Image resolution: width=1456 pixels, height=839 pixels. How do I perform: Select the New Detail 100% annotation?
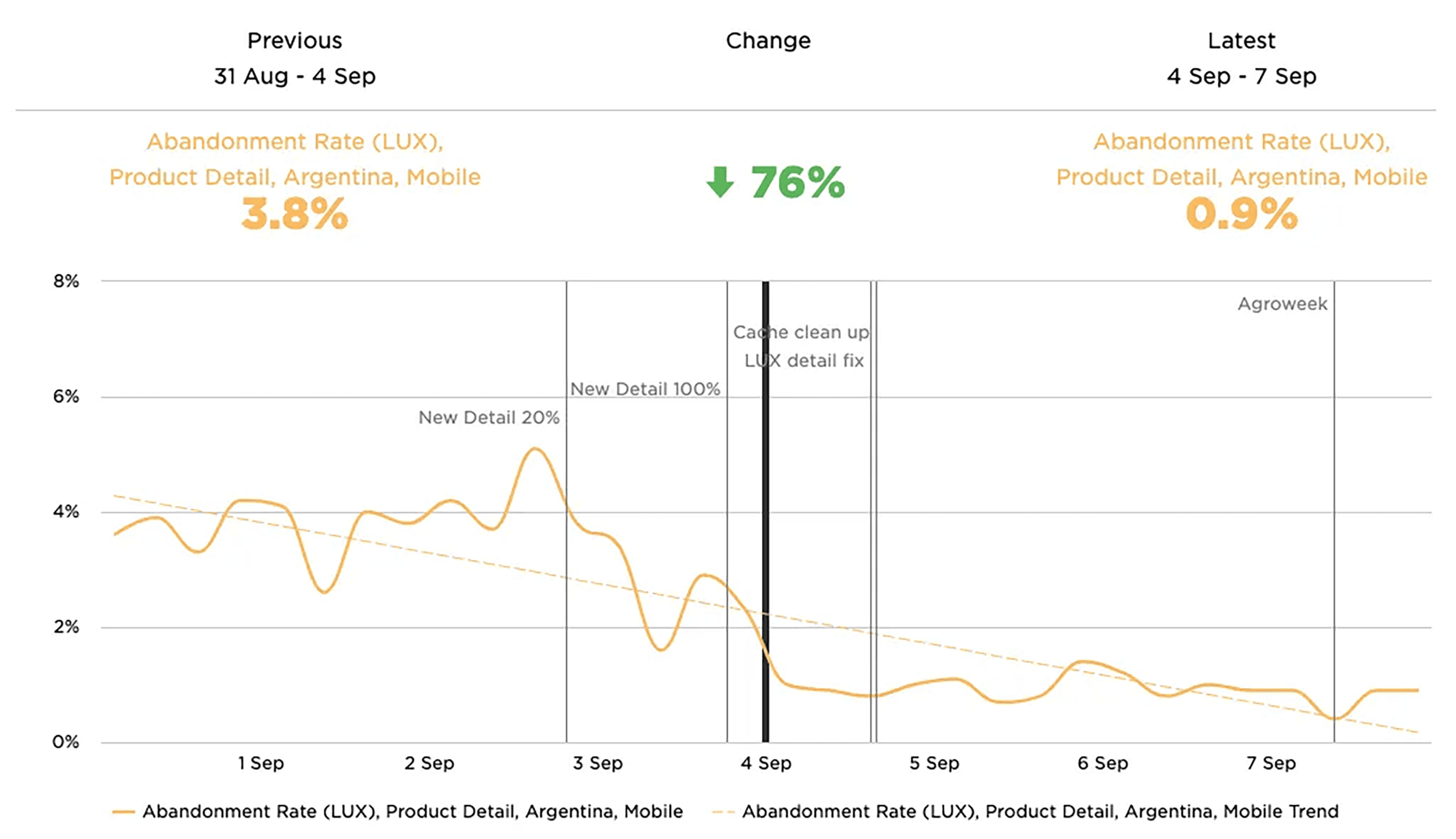pos(645,389)
